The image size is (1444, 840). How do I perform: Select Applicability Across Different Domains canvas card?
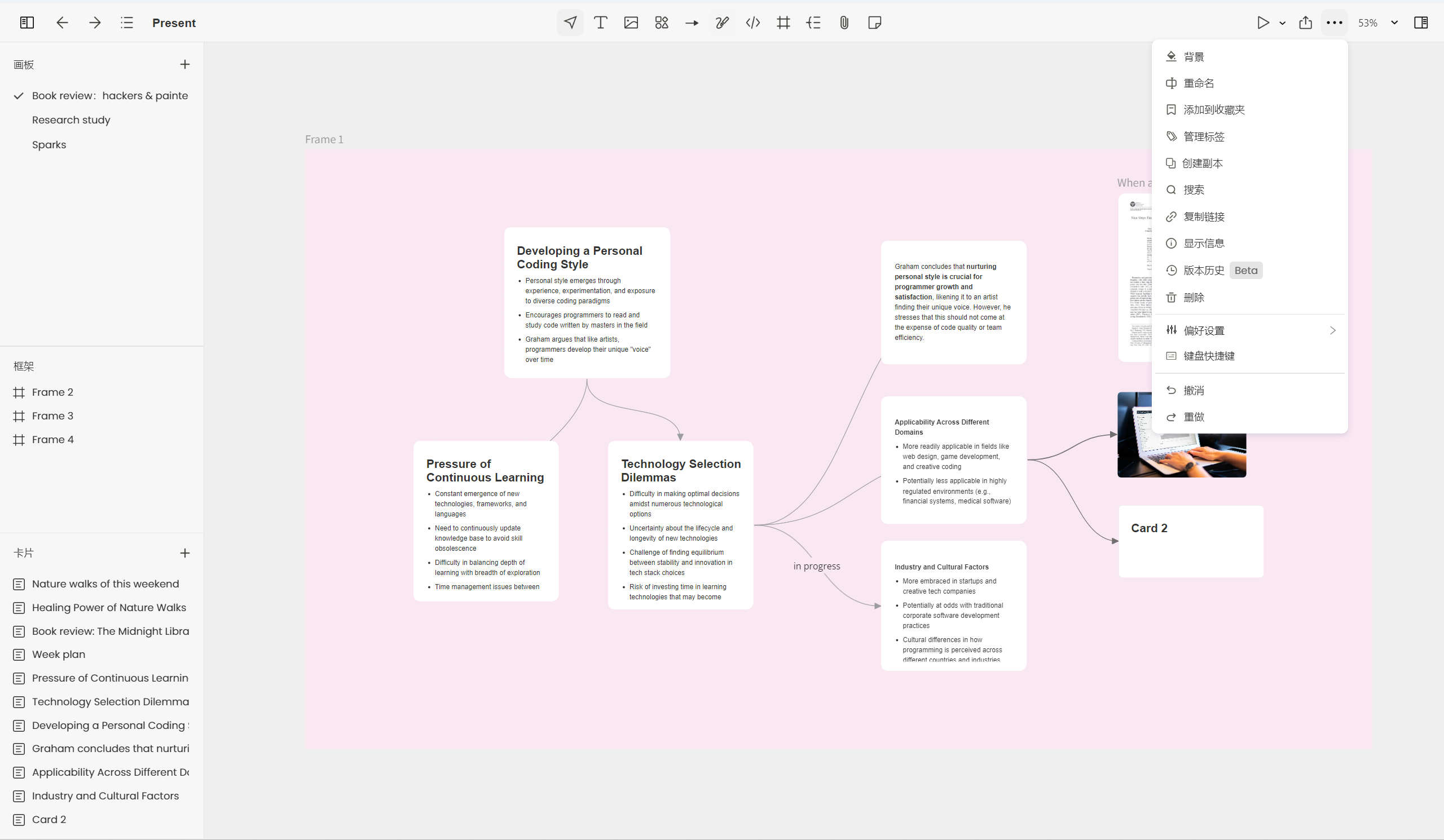[x=953, y=460]
